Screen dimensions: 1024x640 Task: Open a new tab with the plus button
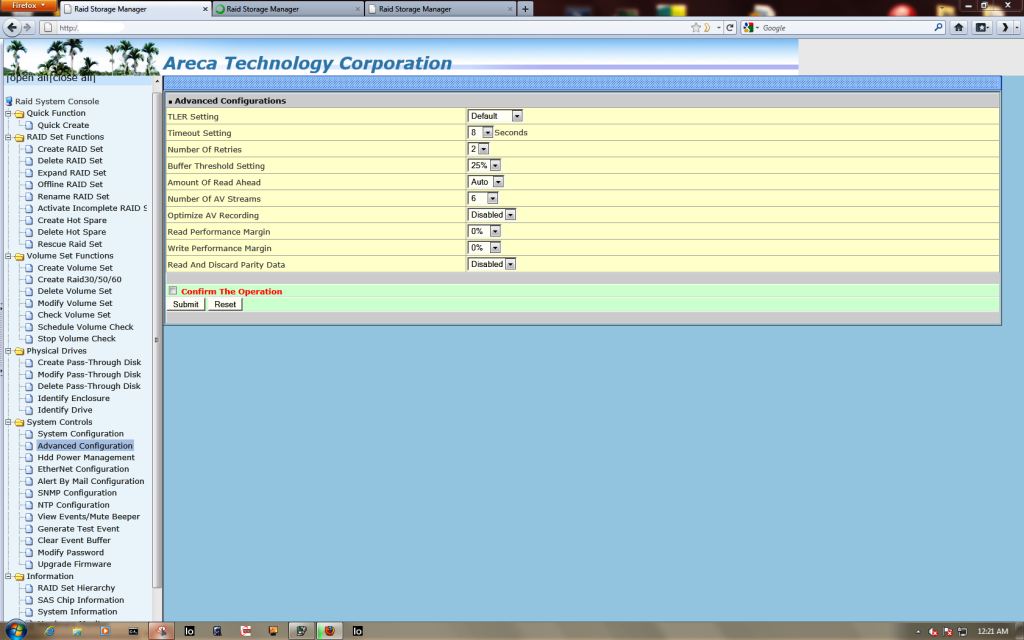coord(526,9)
